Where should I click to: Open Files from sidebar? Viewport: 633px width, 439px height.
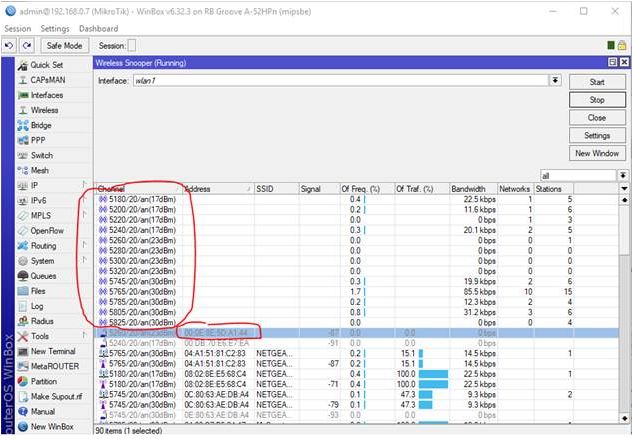[x=38, y=291]
